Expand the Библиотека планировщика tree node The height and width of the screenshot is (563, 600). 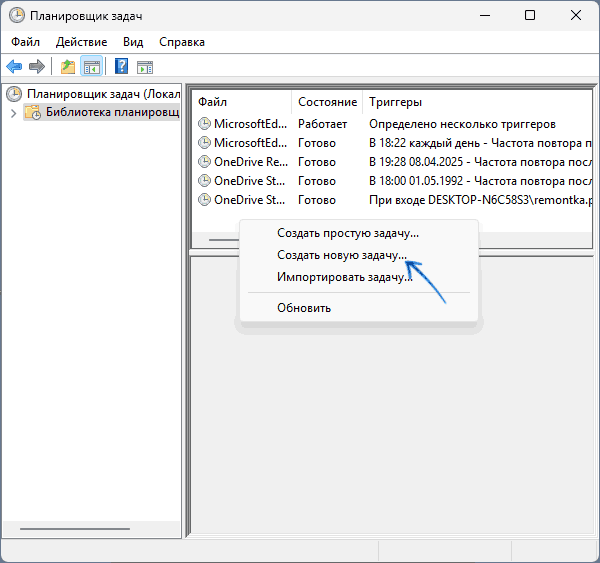coord(13,113)
